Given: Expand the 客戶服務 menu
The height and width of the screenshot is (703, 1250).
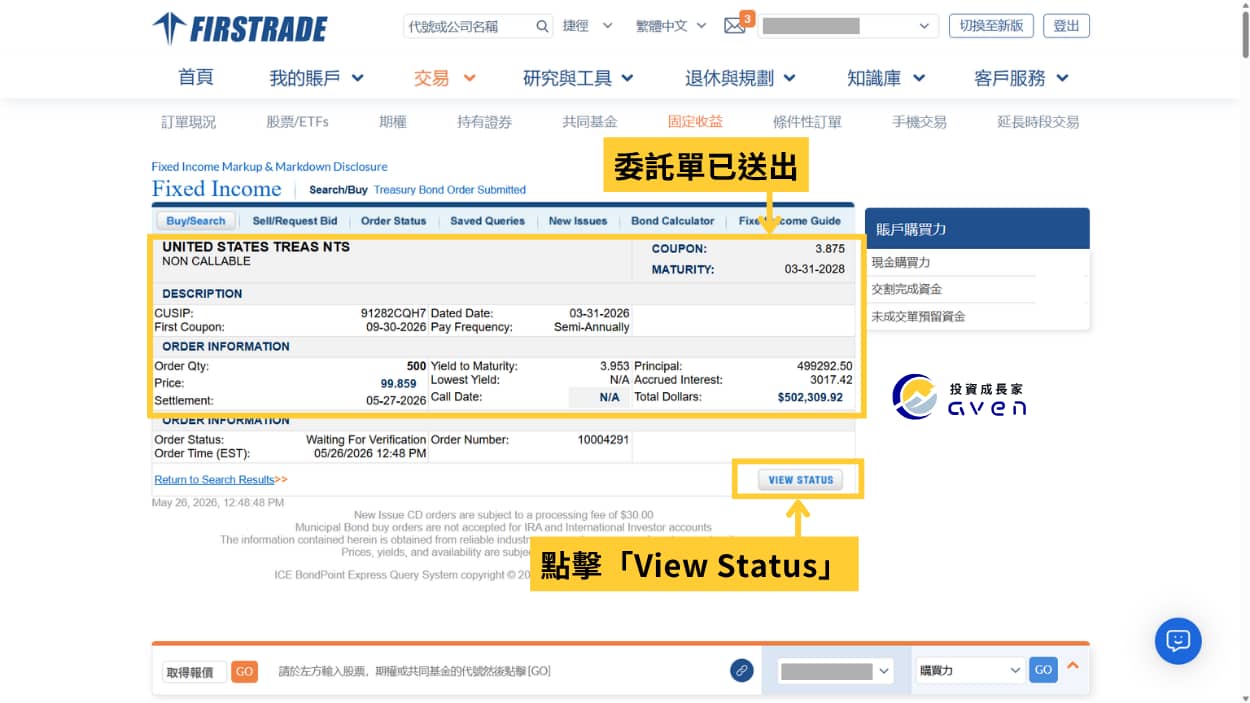Looking at the screenshot, I should tap(1021, 78).
